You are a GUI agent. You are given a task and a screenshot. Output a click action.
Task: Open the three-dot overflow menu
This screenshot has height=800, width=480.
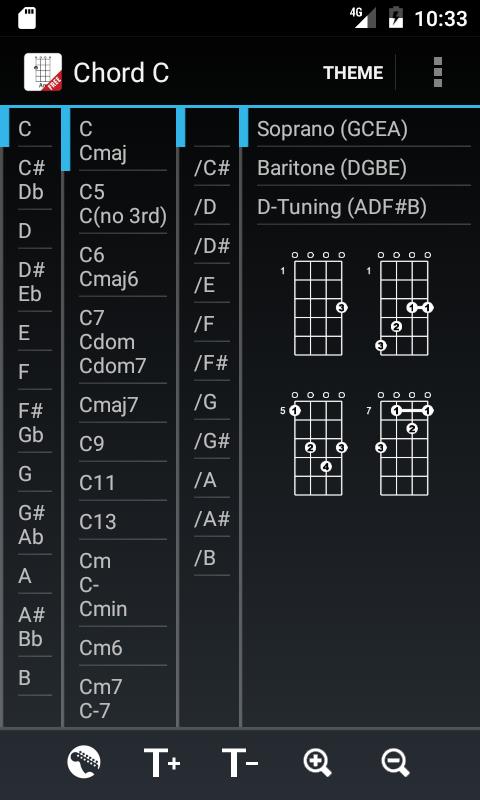(437, 72)
